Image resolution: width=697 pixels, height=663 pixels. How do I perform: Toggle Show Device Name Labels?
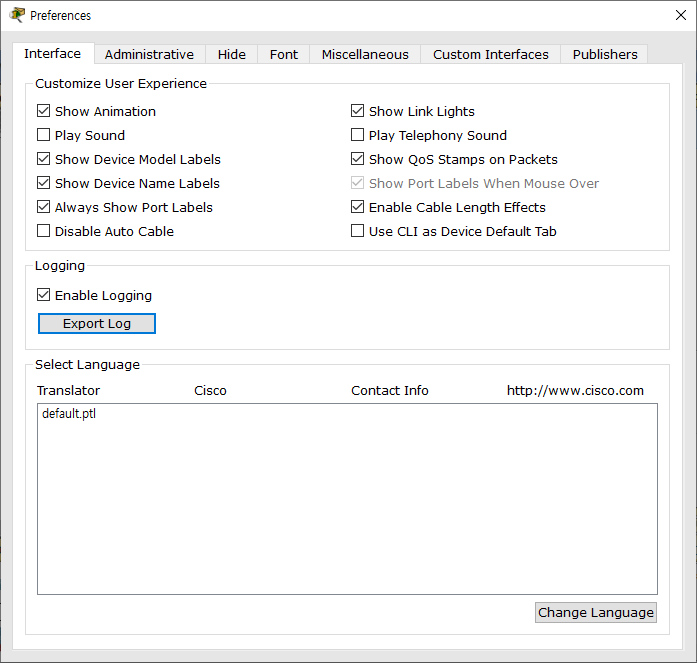click(44, 183)
